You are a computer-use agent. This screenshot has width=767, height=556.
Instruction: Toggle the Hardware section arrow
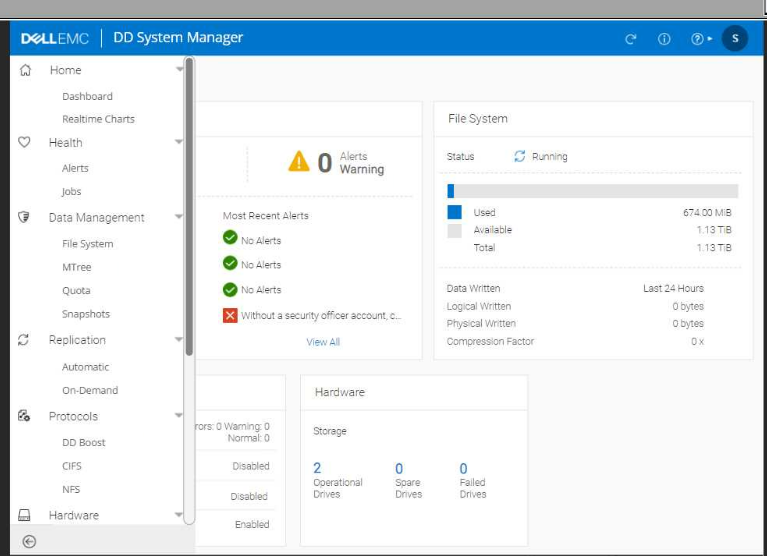pos(179,514)
